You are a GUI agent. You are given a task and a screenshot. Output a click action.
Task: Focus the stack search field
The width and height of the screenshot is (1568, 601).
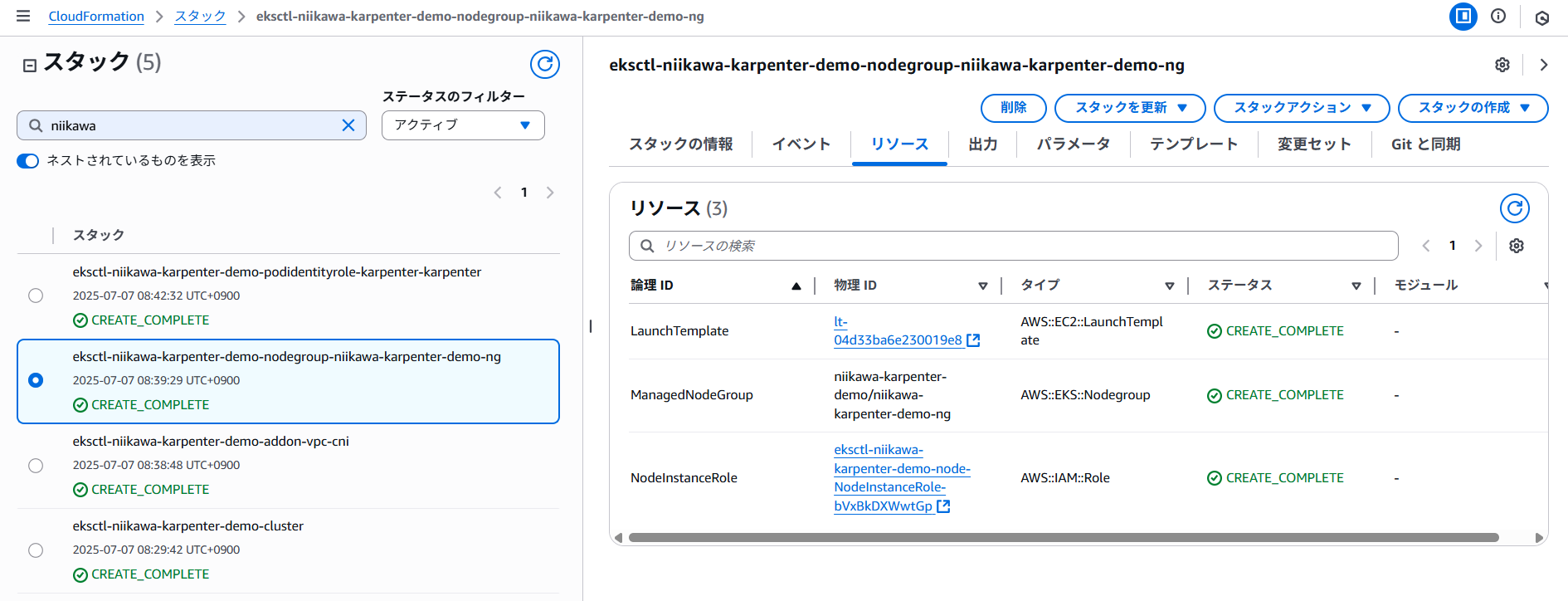pyautogui.click(x=192, y=125)
